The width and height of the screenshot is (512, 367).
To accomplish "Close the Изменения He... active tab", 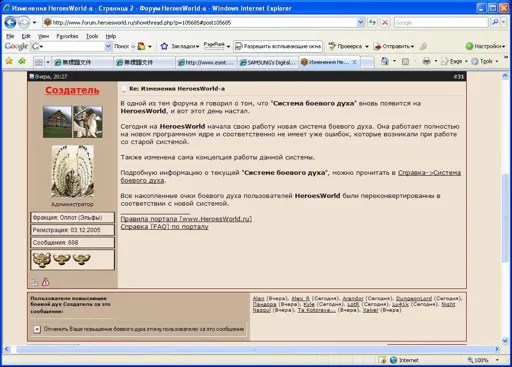I will [x=354, y=62].
